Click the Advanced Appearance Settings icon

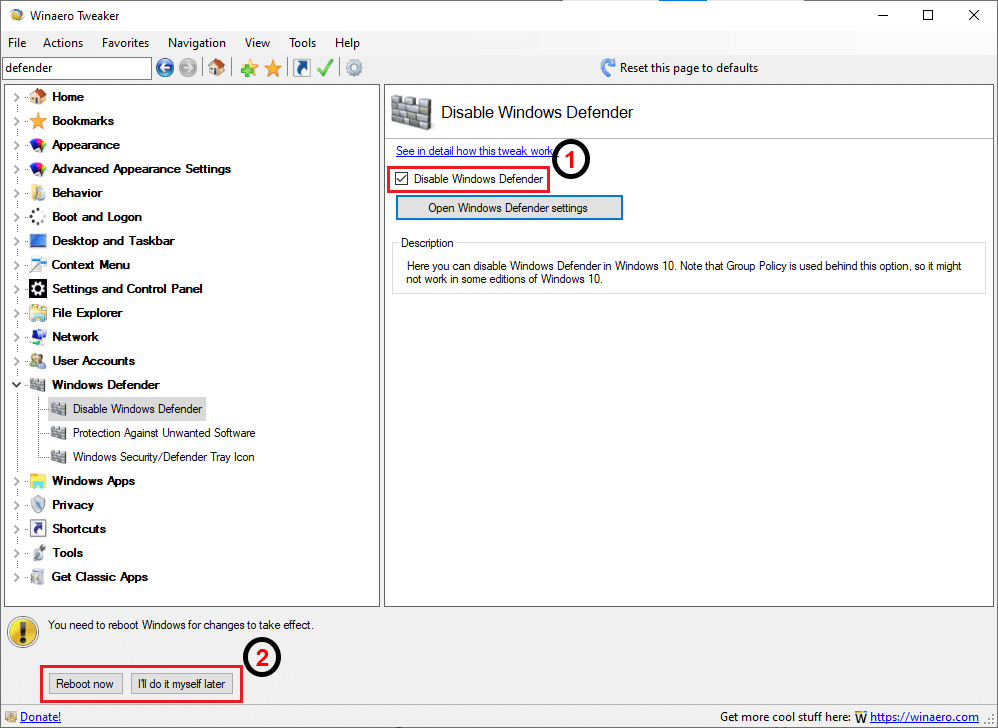click(x=38, y=169)
